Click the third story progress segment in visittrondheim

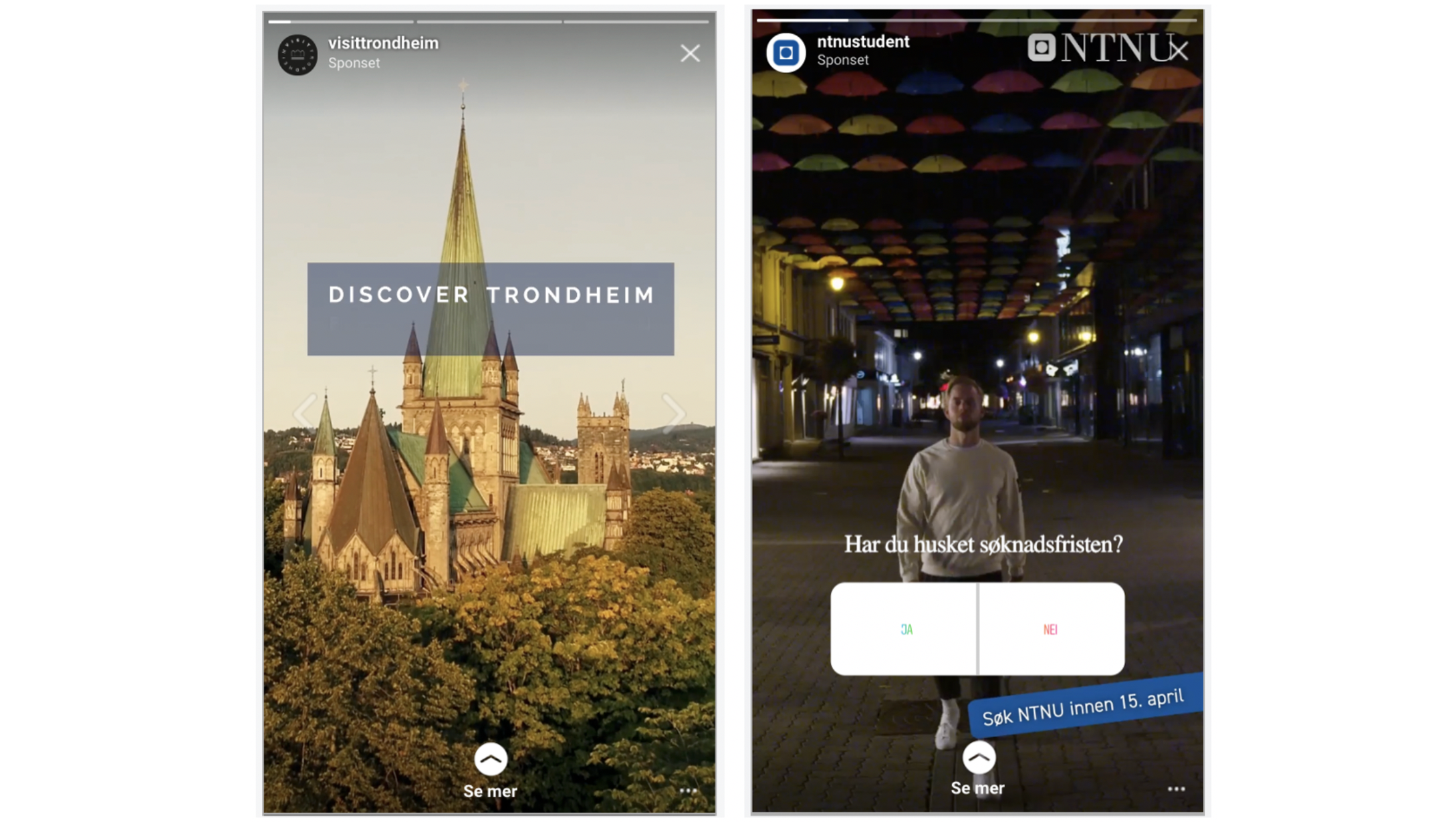636,21
